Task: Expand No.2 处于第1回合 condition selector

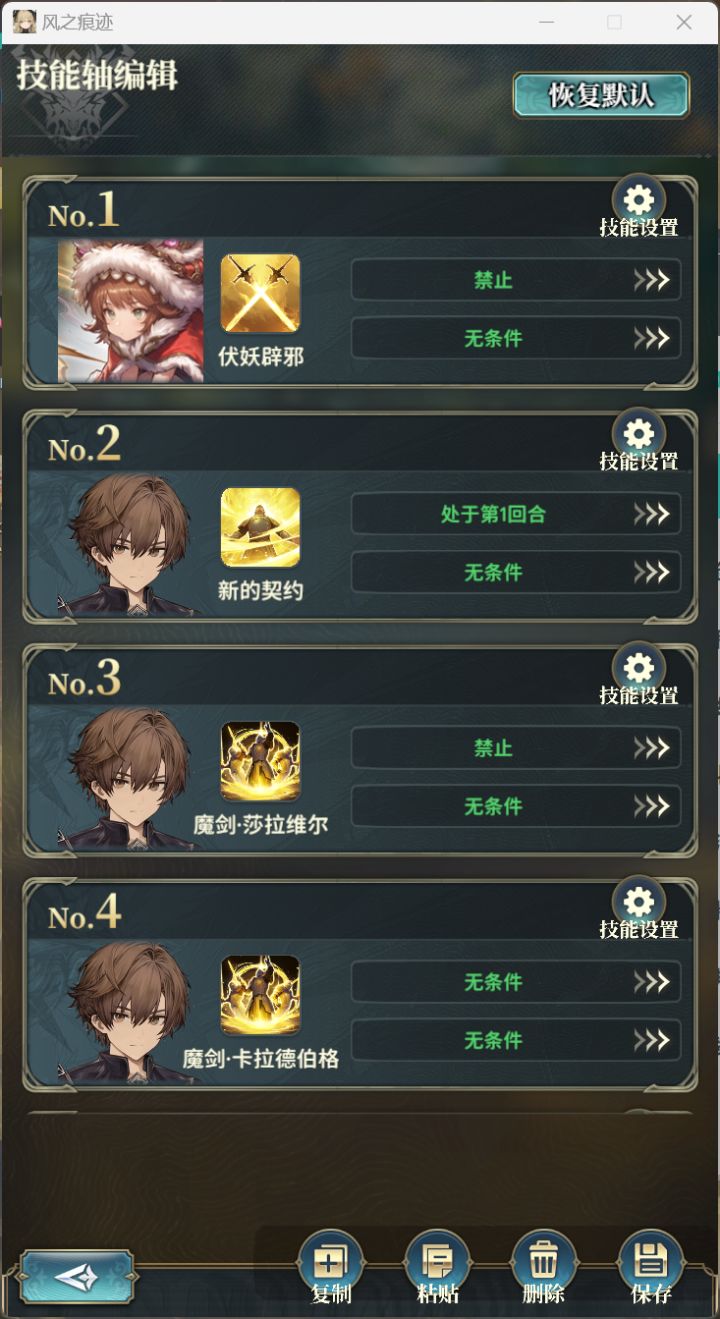Action: 516,514
